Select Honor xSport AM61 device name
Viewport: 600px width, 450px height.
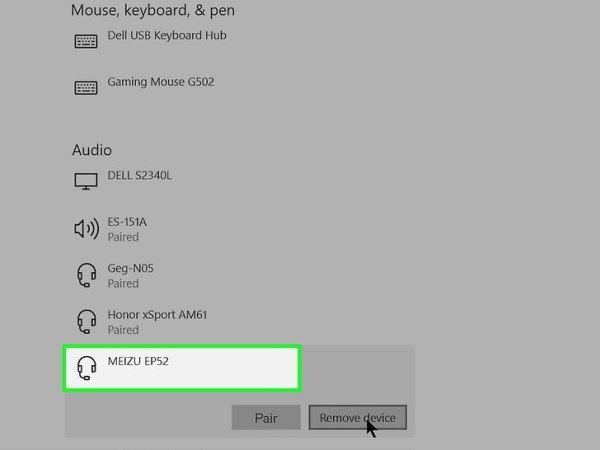point(157,315)
